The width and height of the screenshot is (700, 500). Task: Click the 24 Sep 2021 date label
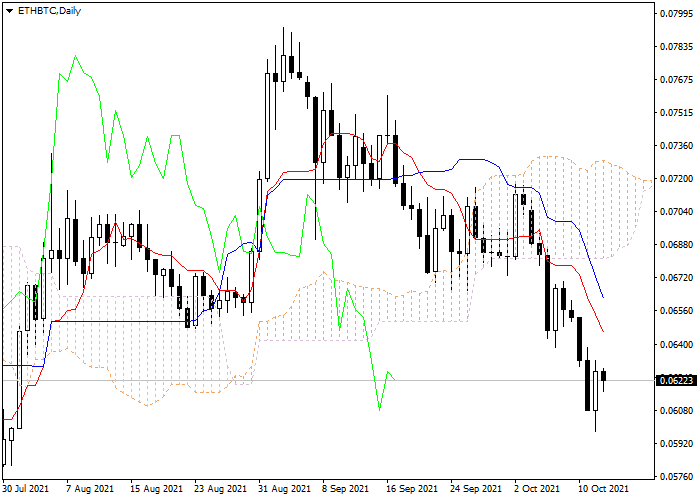(x=476, y=488)
